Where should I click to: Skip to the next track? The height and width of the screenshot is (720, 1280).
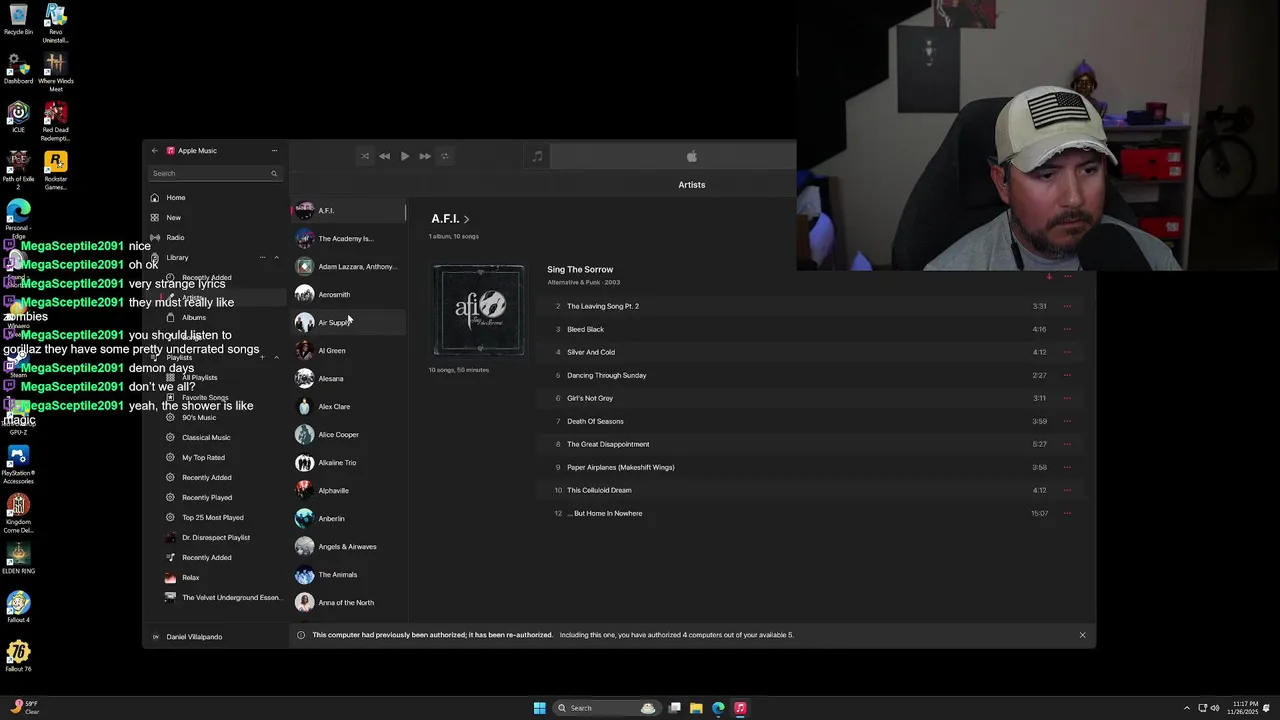425,156
